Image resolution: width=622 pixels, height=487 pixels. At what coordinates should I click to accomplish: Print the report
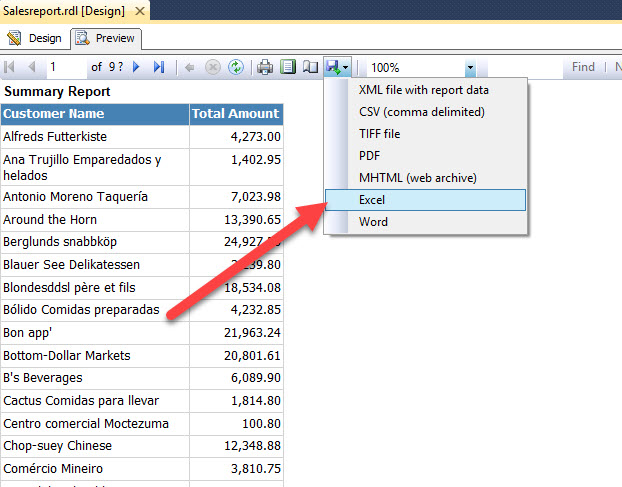[265, 67]
